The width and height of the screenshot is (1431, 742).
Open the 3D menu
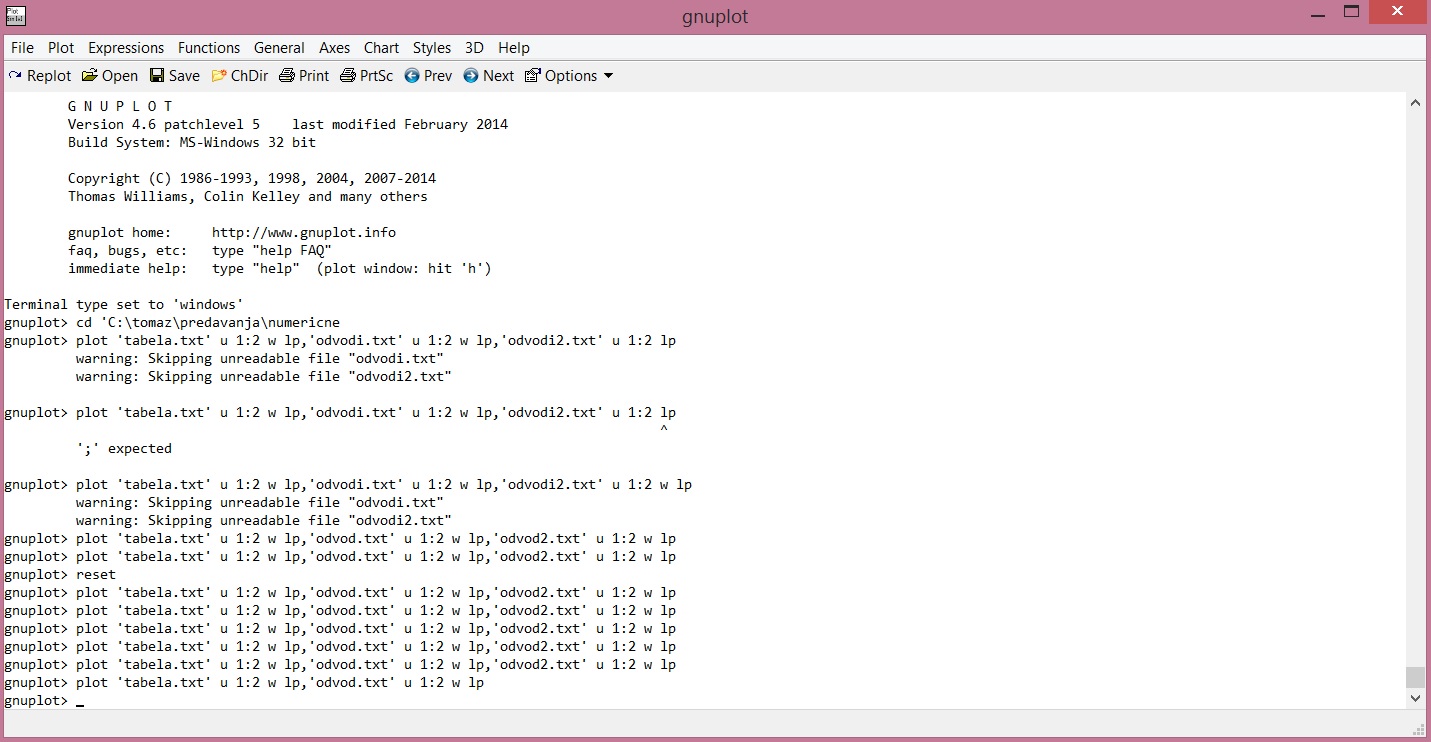coord(474,48)
